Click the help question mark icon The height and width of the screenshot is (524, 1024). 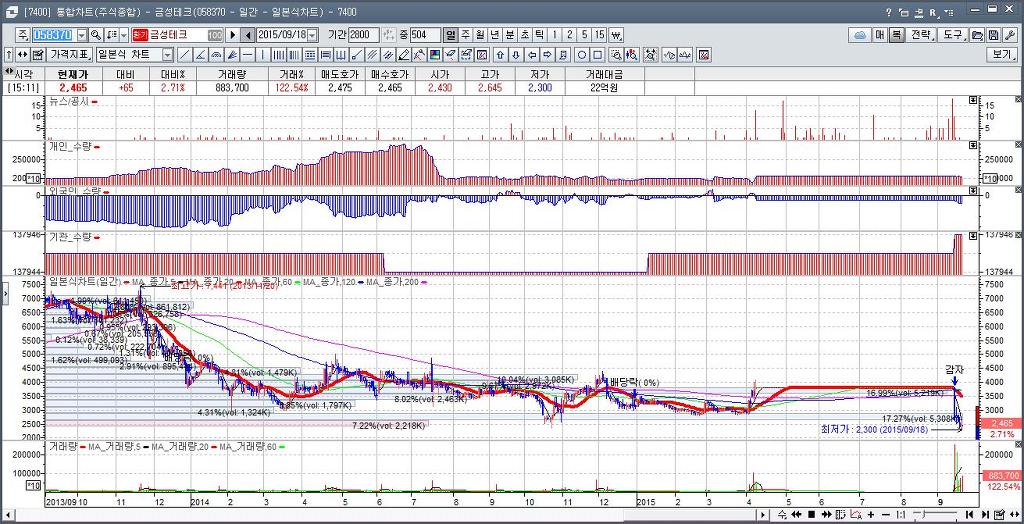coord(889,12)
